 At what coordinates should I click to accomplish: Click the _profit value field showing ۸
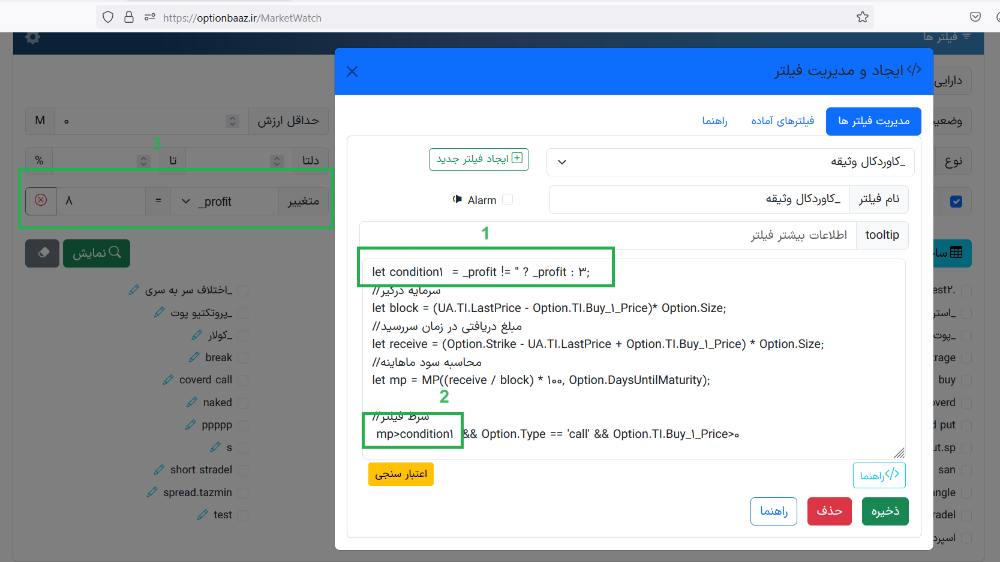point(101,201)
